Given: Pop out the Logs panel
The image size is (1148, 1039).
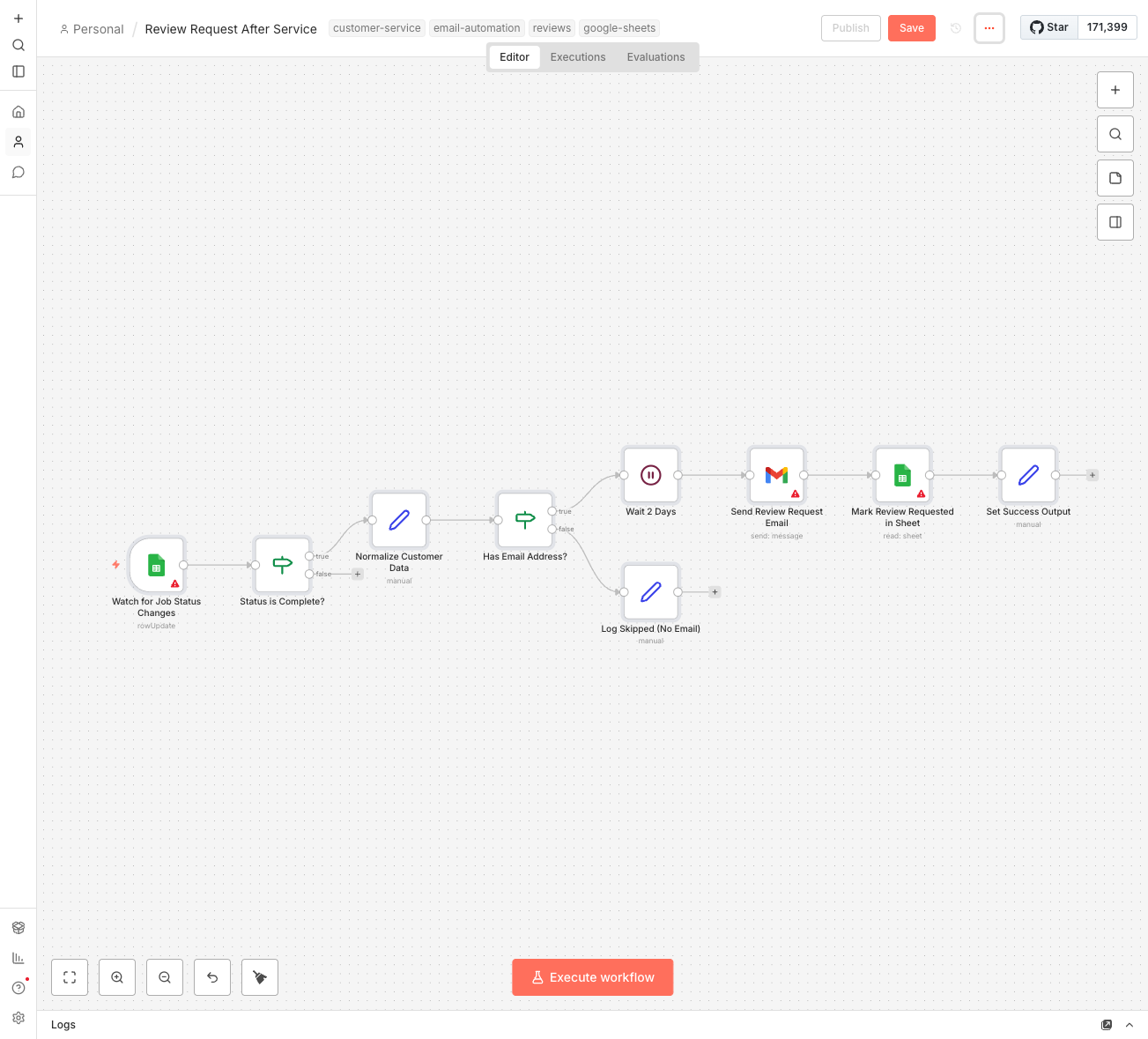Looking at the screenshot, I should point(1107,1025).
